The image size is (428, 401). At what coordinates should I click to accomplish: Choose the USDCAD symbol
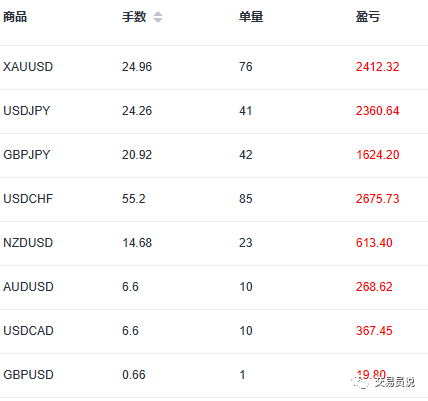click(x=28, y=331)
